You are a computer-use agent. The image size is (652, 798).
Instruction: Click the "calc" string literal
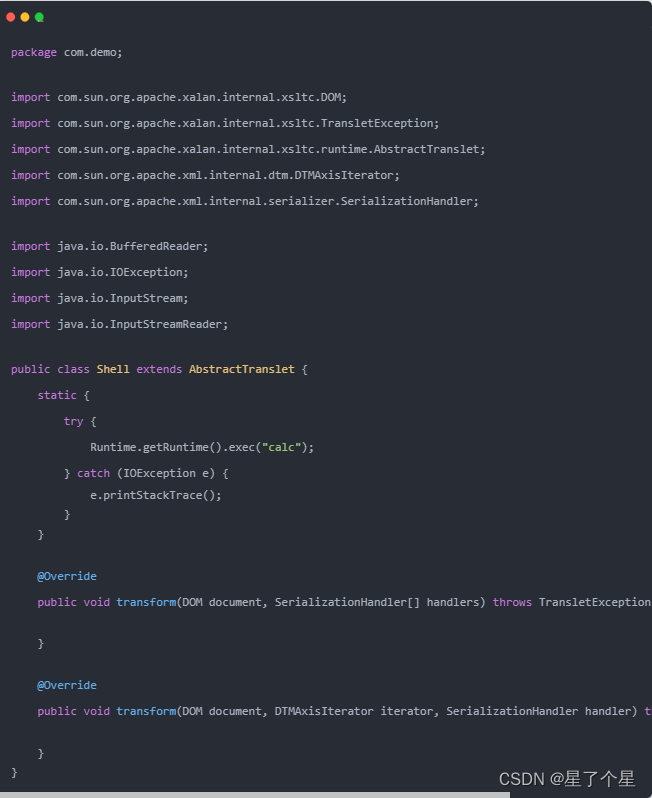coord(281,447)
